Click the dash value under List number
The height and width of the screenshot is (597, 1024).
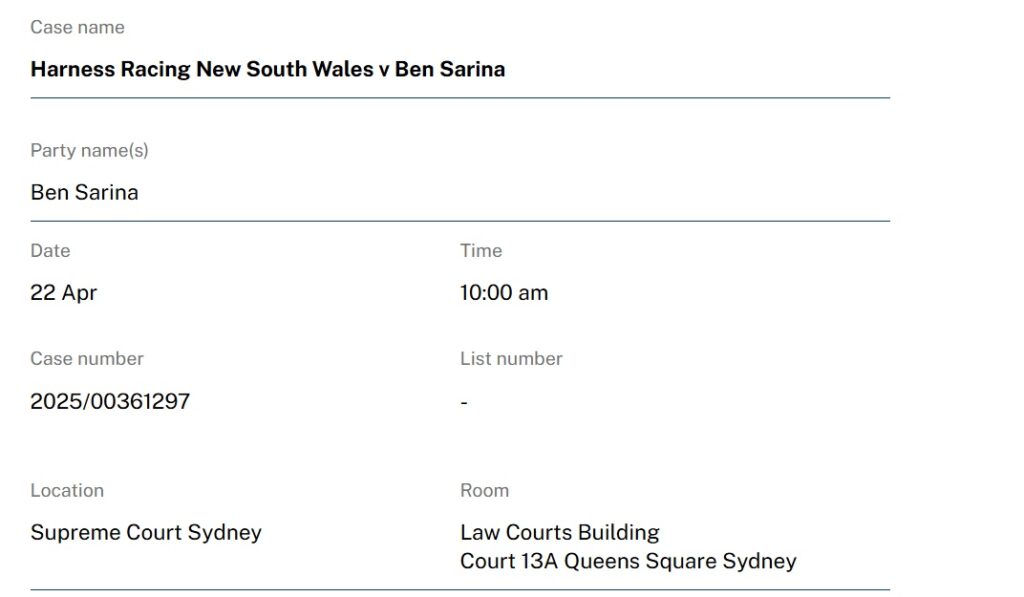click(x=464, y=403)
